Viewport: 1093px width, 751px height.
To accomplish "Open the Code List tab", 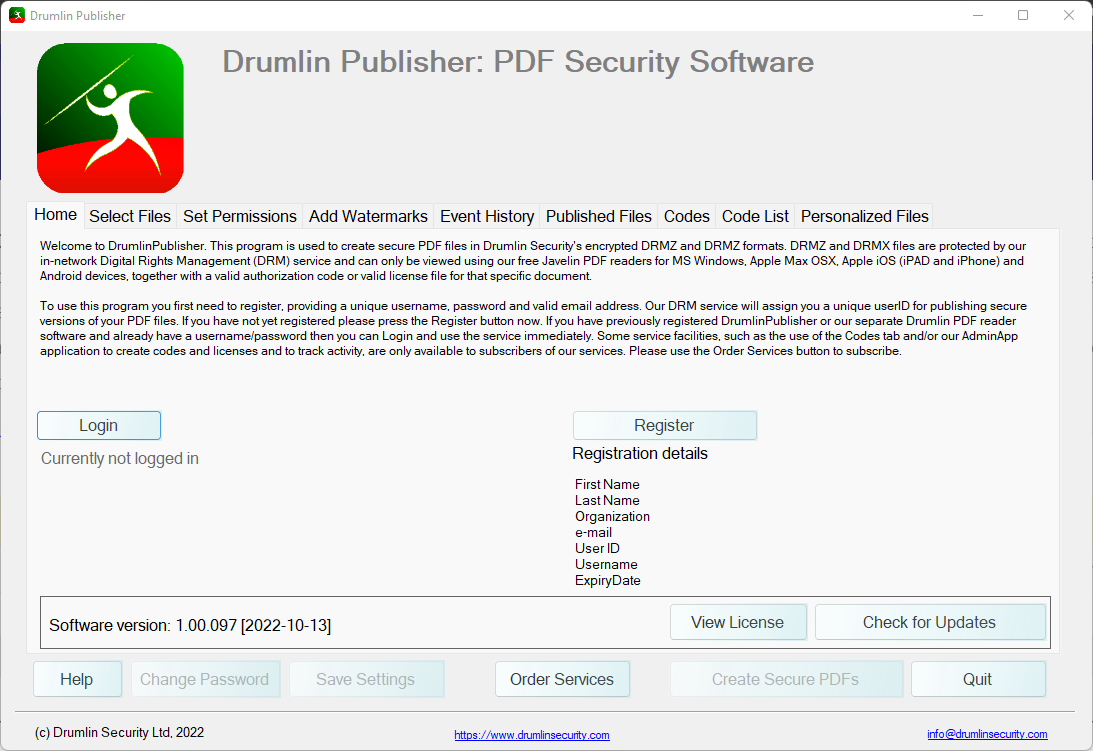I will tap(755, 216).
